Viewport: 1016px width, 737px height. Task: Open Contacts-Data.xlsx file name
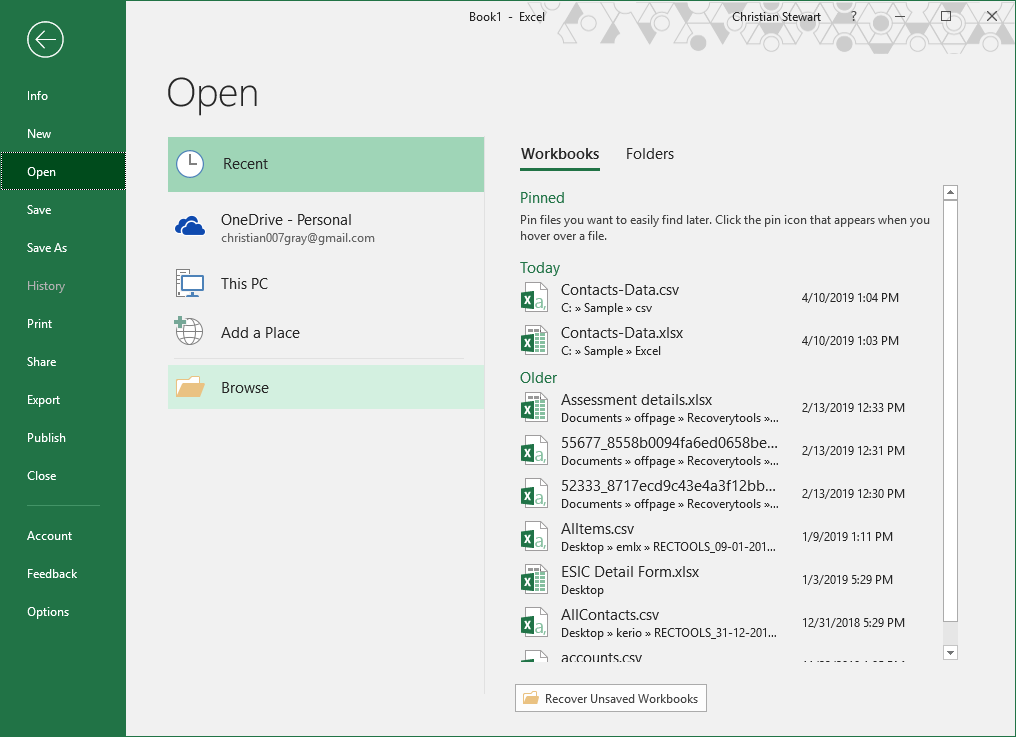(x=621, y=333)
